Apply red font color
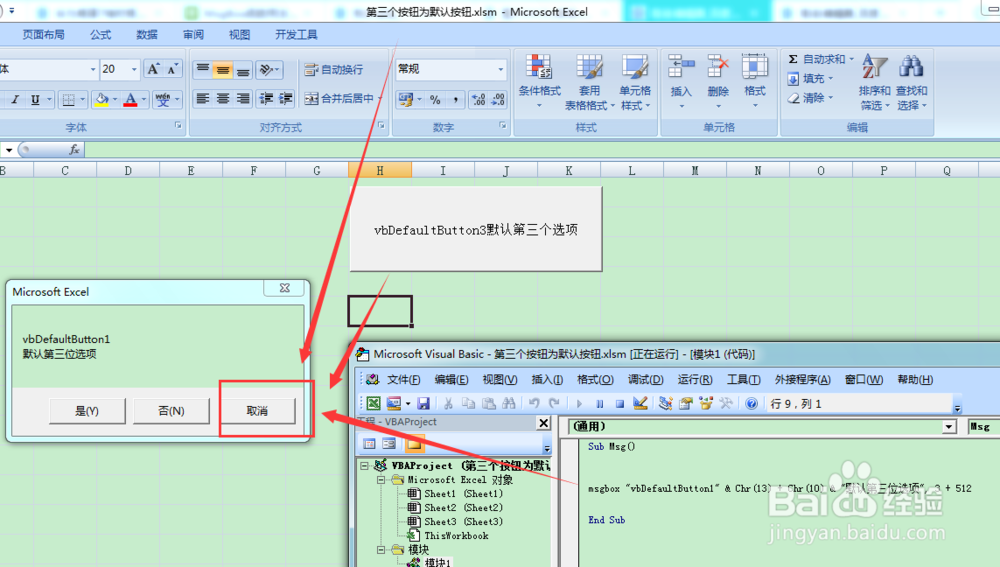Viewport: 1000px width, 567px height. coord(130,99)
